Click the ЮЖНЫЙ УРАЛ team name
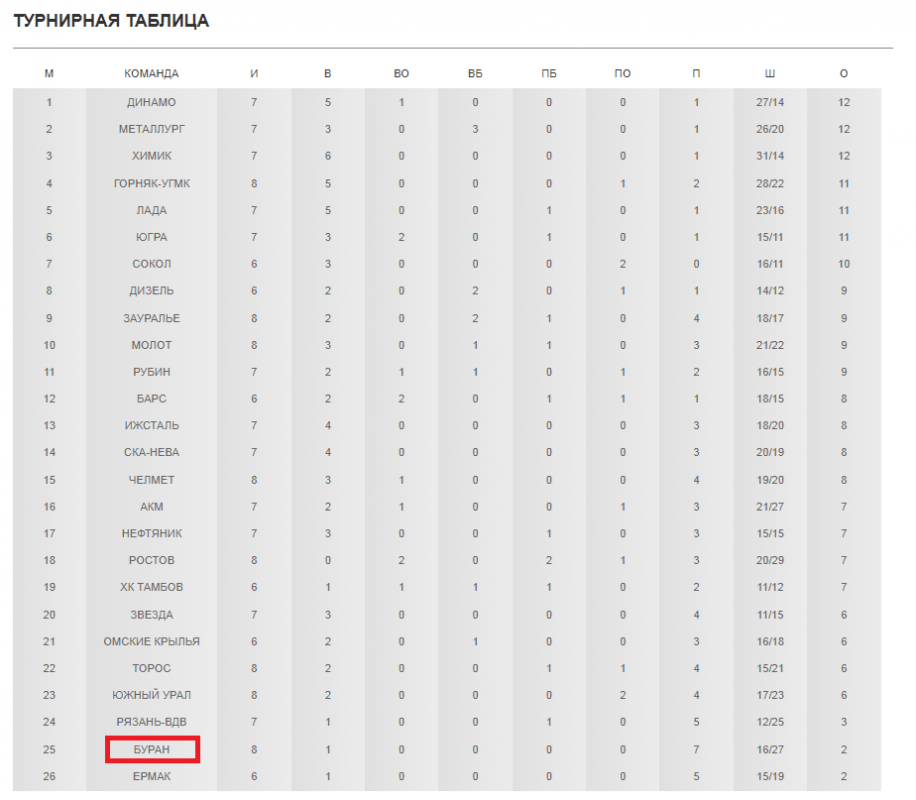The width and height of the screenshot is (916, 800). click(x=151, y=696)
